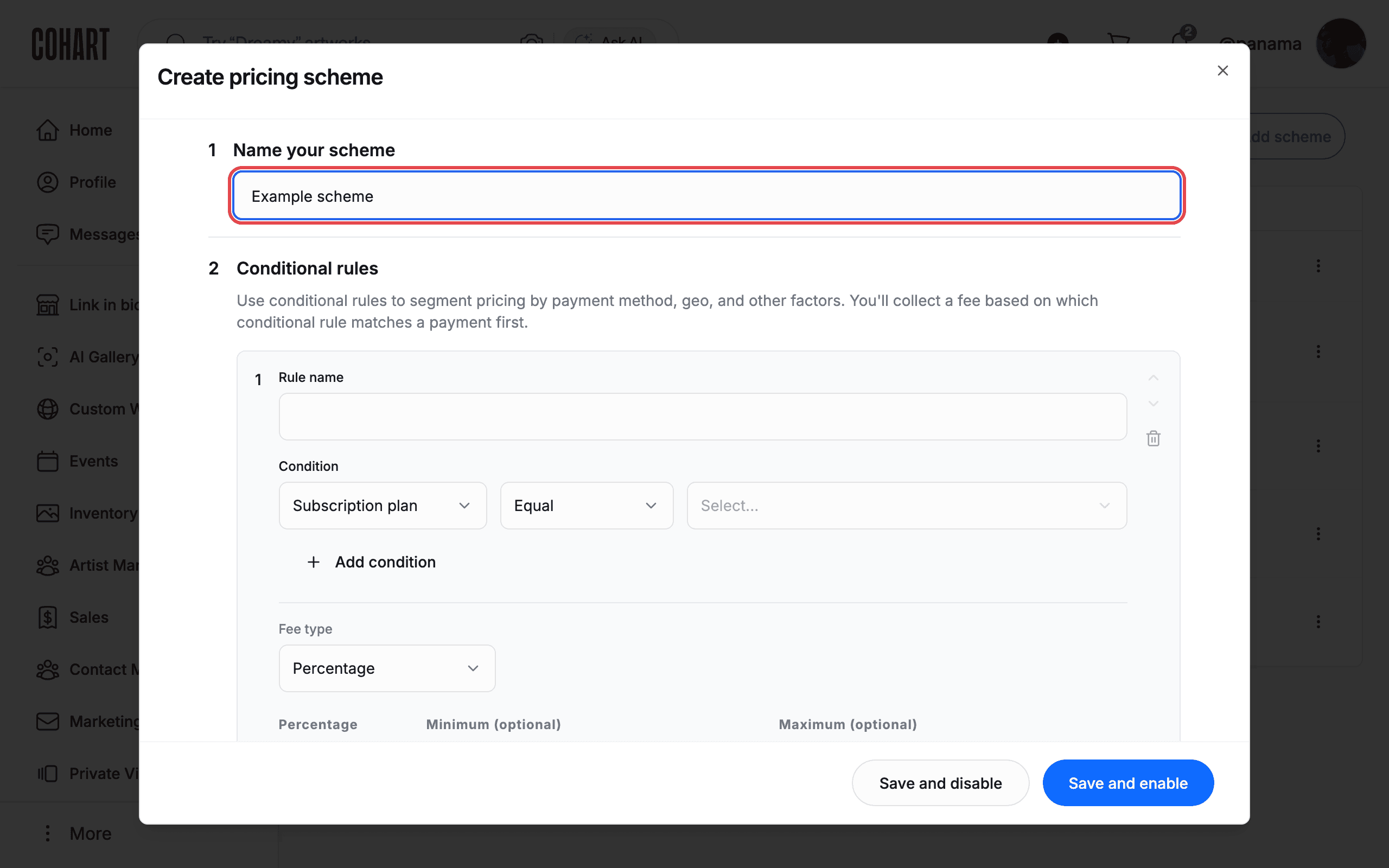Image resolution: width=1389 pixels, height=868 pixels.
Task: Click Save and enable button
Action: tap(1128, 783)
